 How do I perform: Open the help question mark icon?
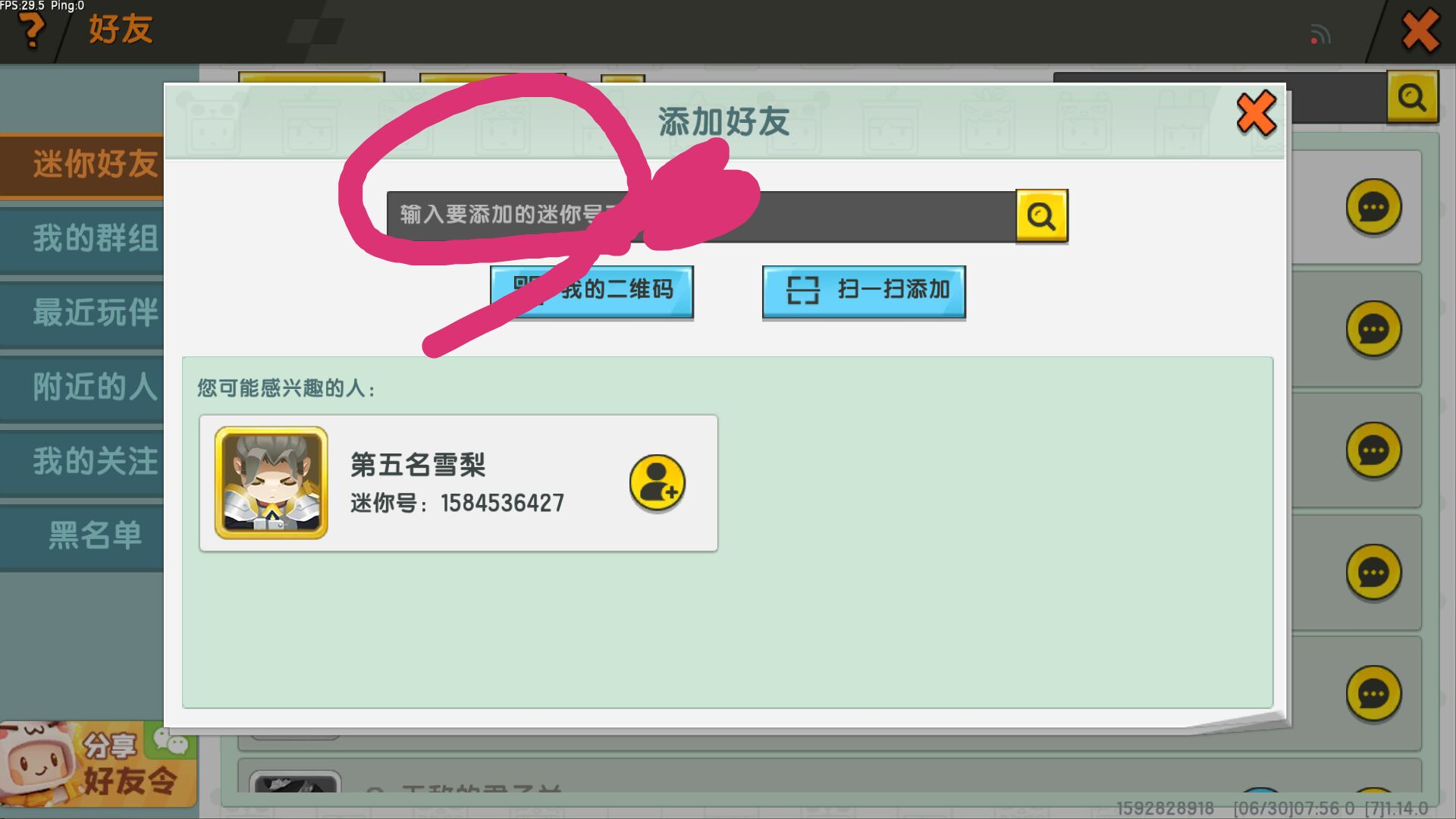pos(32,30)
